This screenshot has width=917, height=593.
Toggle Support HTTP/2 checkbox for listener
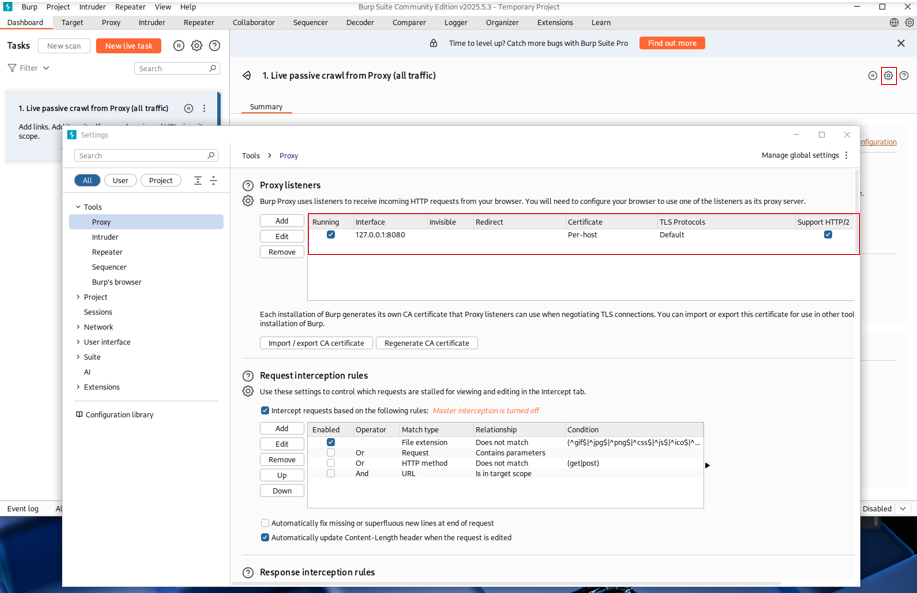828,235
